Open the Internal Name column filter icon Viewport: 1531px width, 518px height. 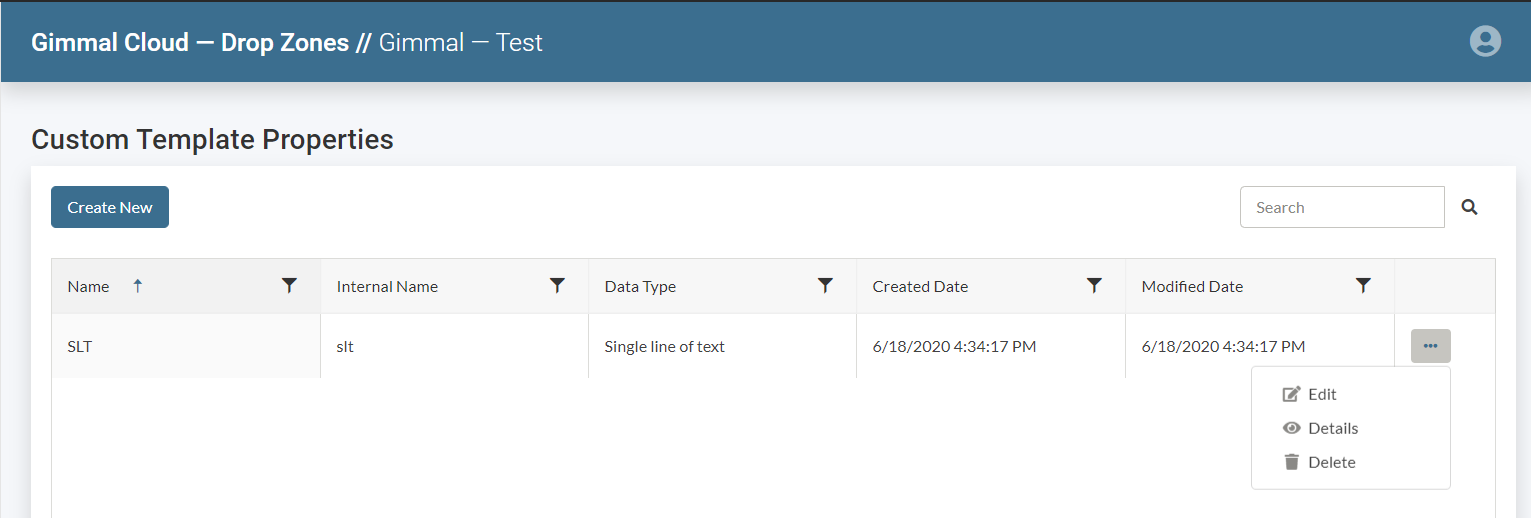[558, 286]
